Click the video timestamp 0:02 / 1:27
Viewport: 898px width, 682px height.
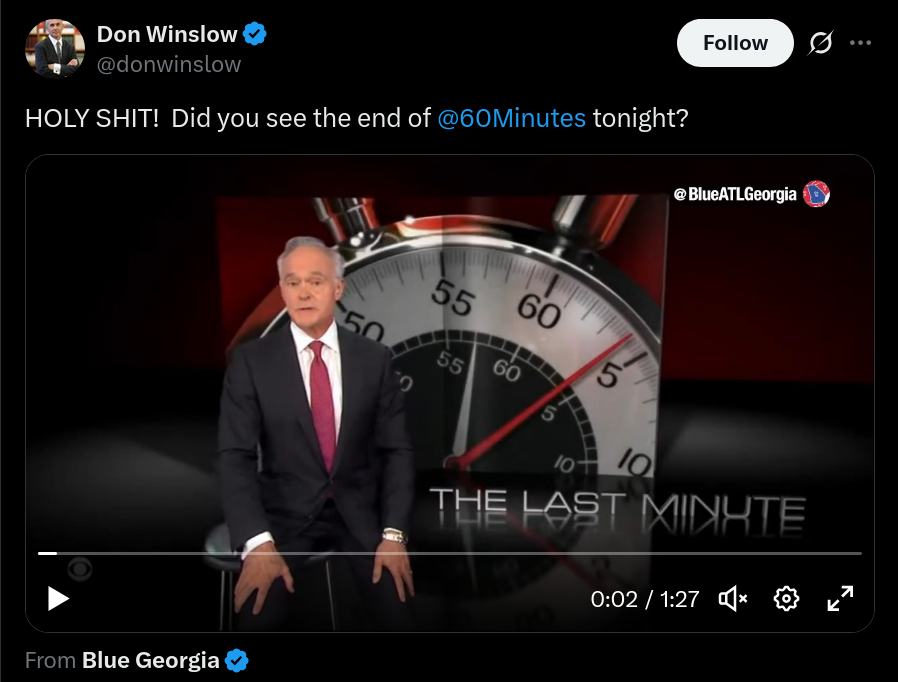(645, 600)
